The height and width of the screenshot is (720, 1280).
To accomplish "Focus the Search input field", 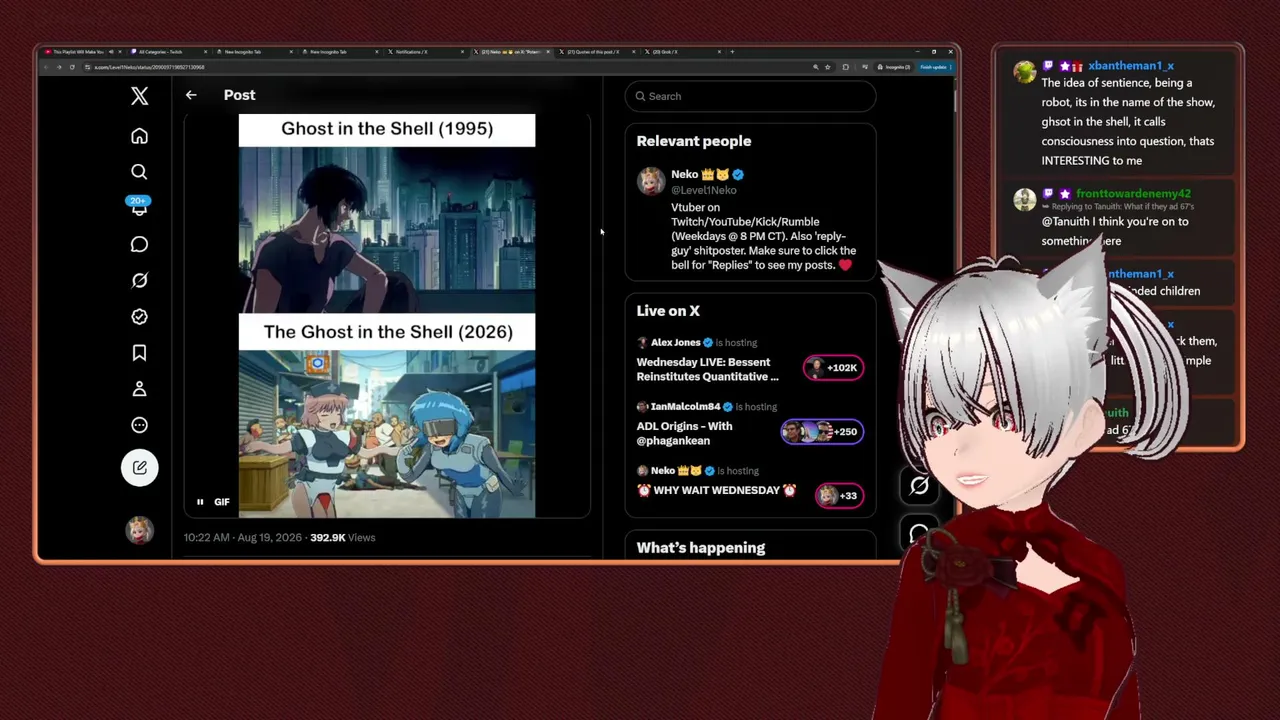I will click(x=751, y=96).
